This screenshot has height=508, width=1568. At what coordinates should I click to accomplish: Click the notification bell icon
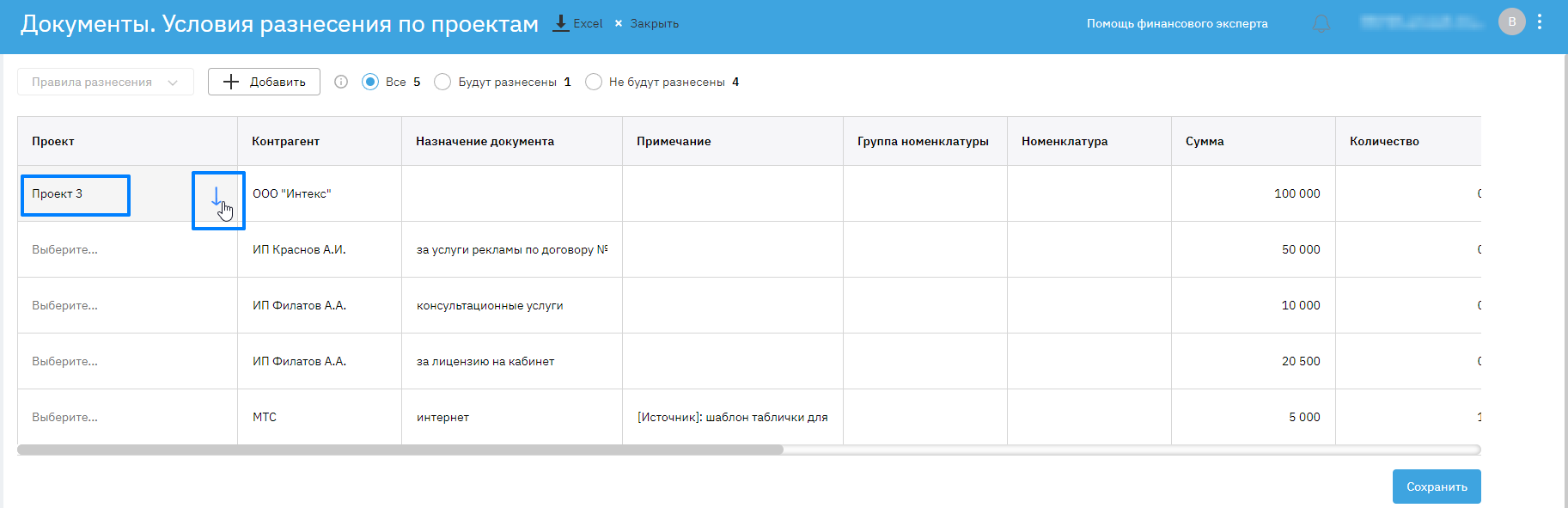(x=1321, y=24)
